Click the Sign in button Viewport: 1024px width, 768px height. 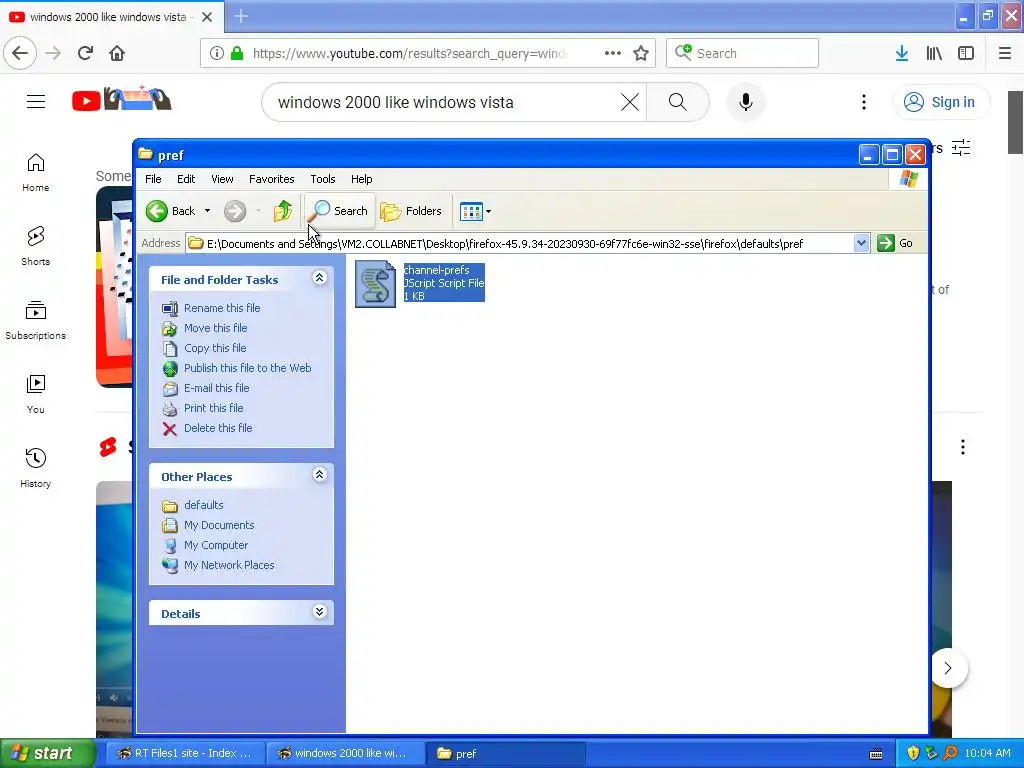coord(940,102)
